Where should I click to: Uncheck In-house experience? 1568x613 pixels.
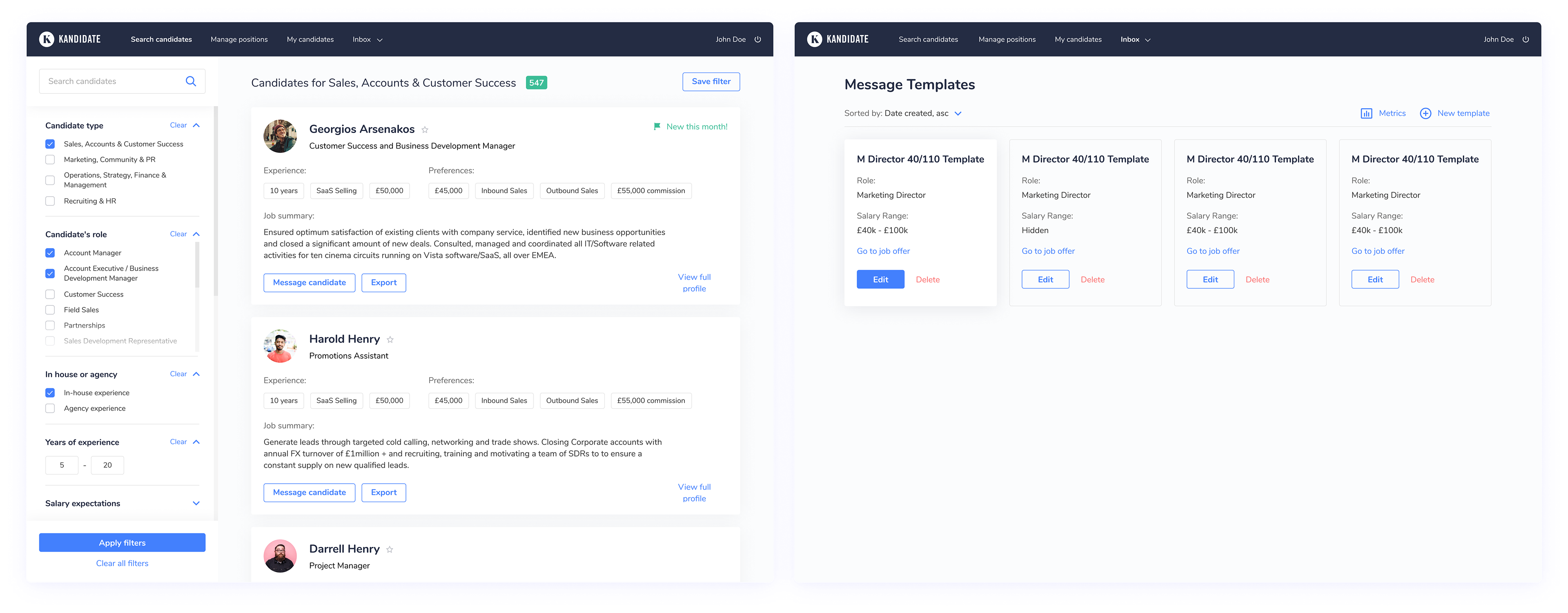tap(50, 393)
